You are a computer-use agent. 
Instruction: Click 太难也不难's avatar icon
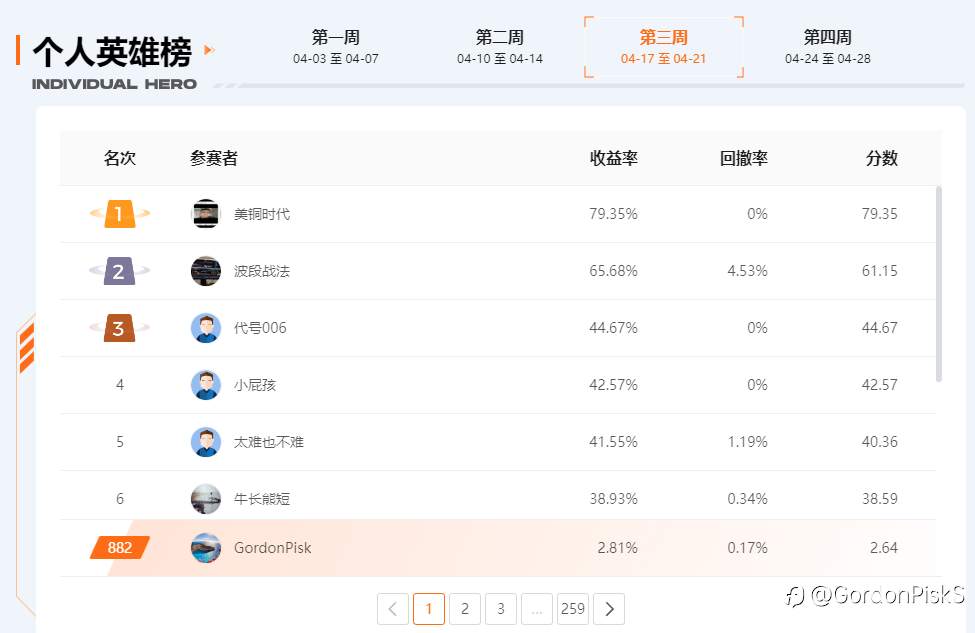coord(206,442)
